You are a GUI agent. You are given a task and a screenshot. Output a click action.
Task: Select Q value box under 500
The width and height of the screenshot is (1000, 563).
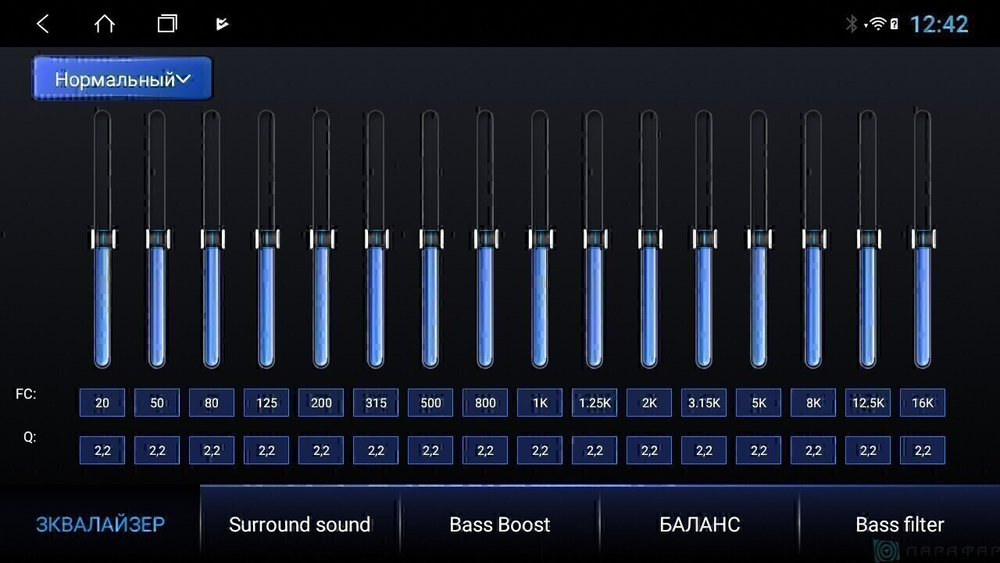pyautogui.click(x=430, y=450)
